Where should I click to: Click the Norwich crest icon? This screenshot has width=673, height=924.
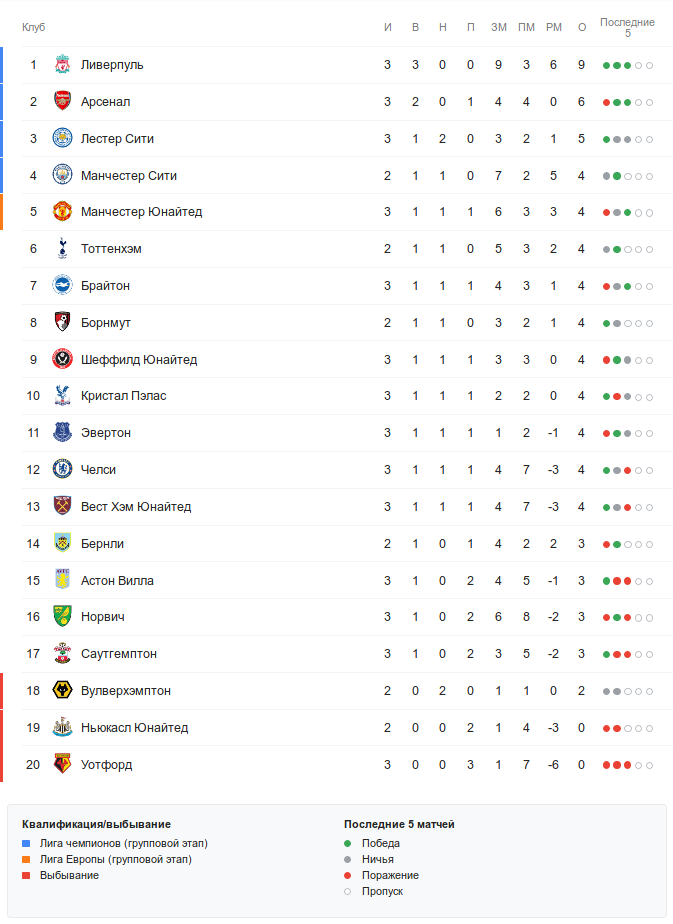tap(63, 617)
